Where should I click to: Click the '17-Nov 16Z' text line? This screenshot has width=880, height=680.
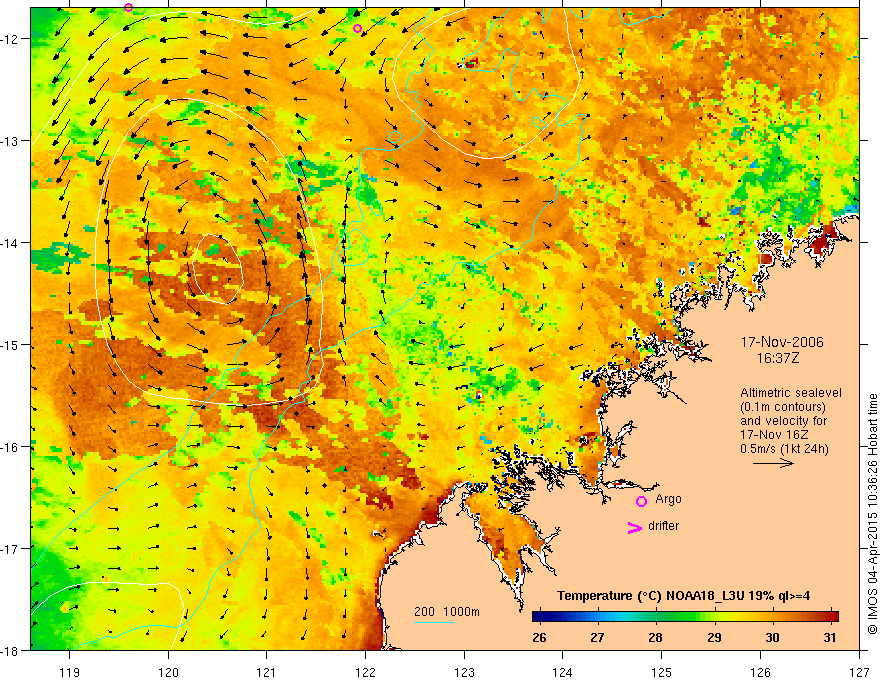[776, 435]
